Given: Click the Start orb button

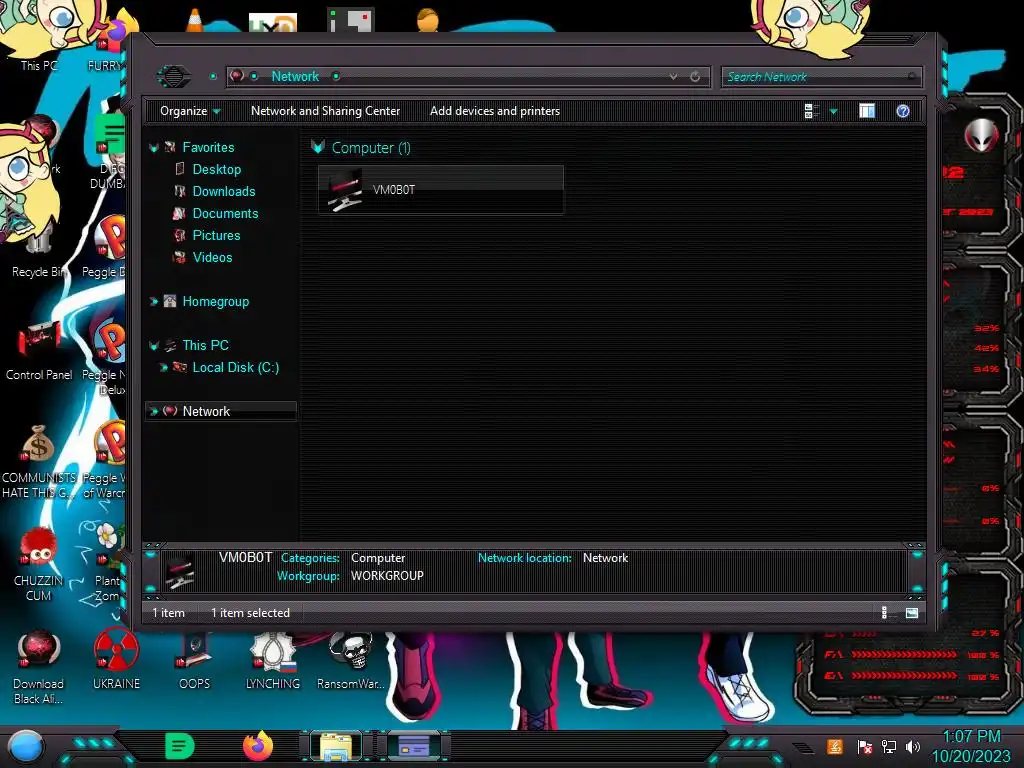Looking at the screenshot, I should tap(26, 746).
